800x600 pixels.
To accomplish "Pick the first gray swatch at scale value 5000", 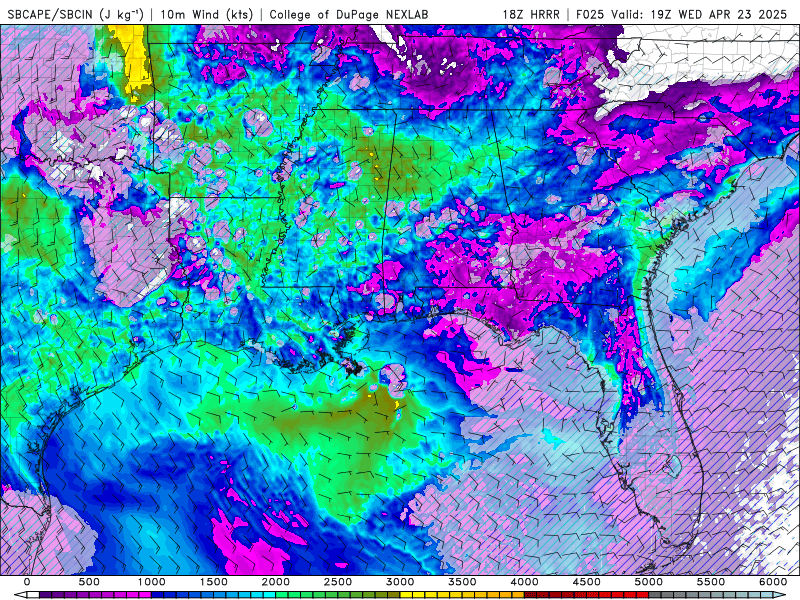I will pos(655,594).
